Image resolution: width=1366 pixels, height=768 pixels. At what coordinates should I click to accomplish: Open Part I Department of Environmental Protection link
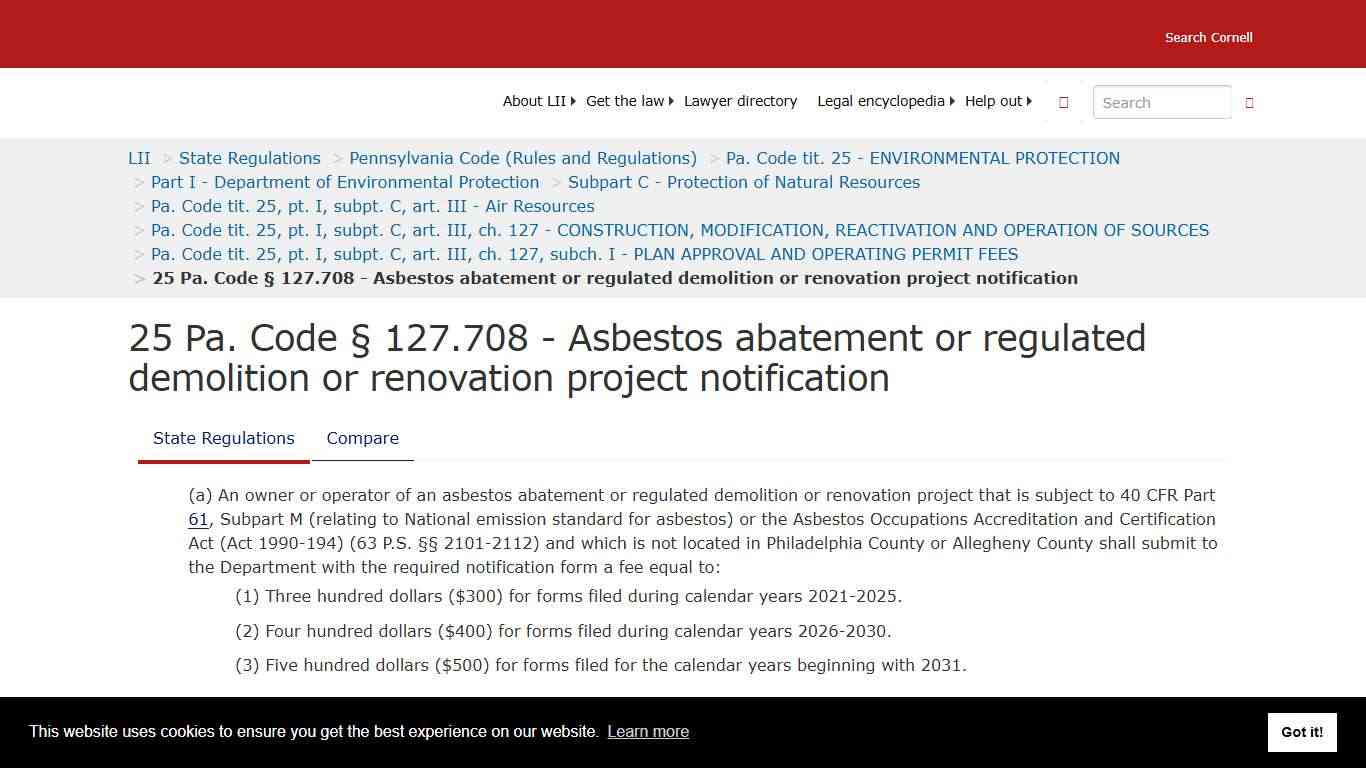coord(344,182)
